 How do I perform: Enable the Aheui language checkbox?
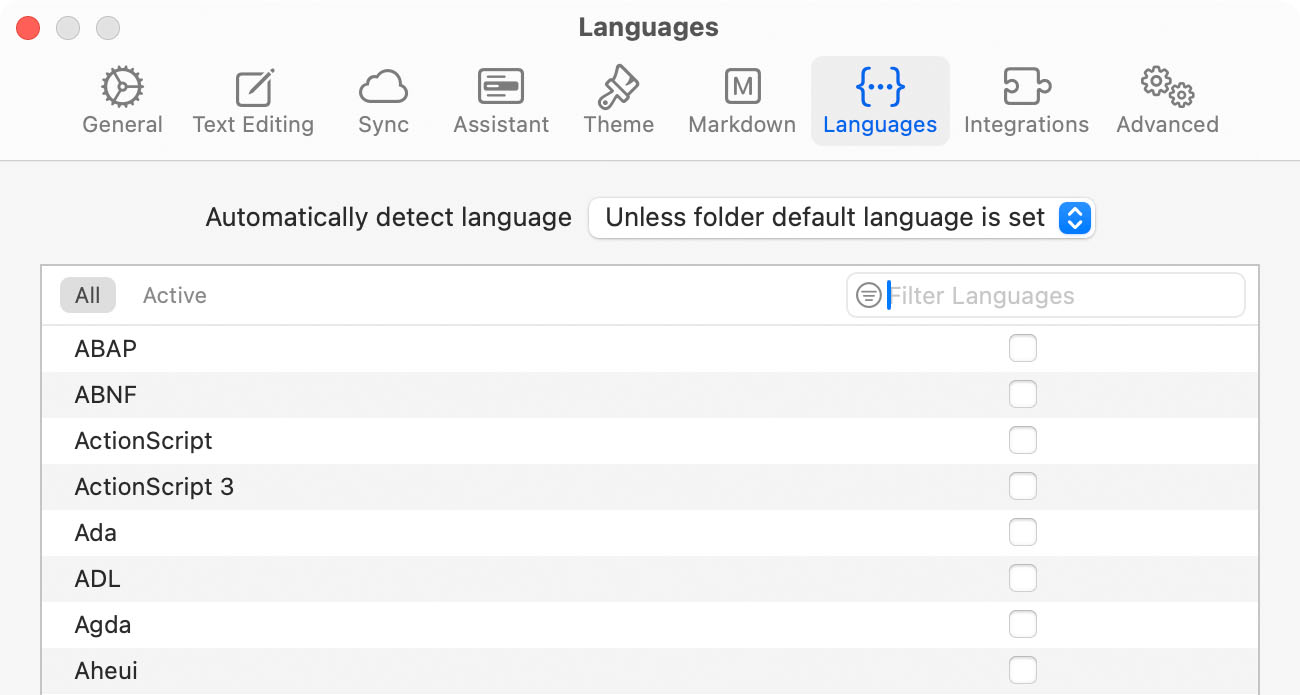click(x=1022, y=670)
